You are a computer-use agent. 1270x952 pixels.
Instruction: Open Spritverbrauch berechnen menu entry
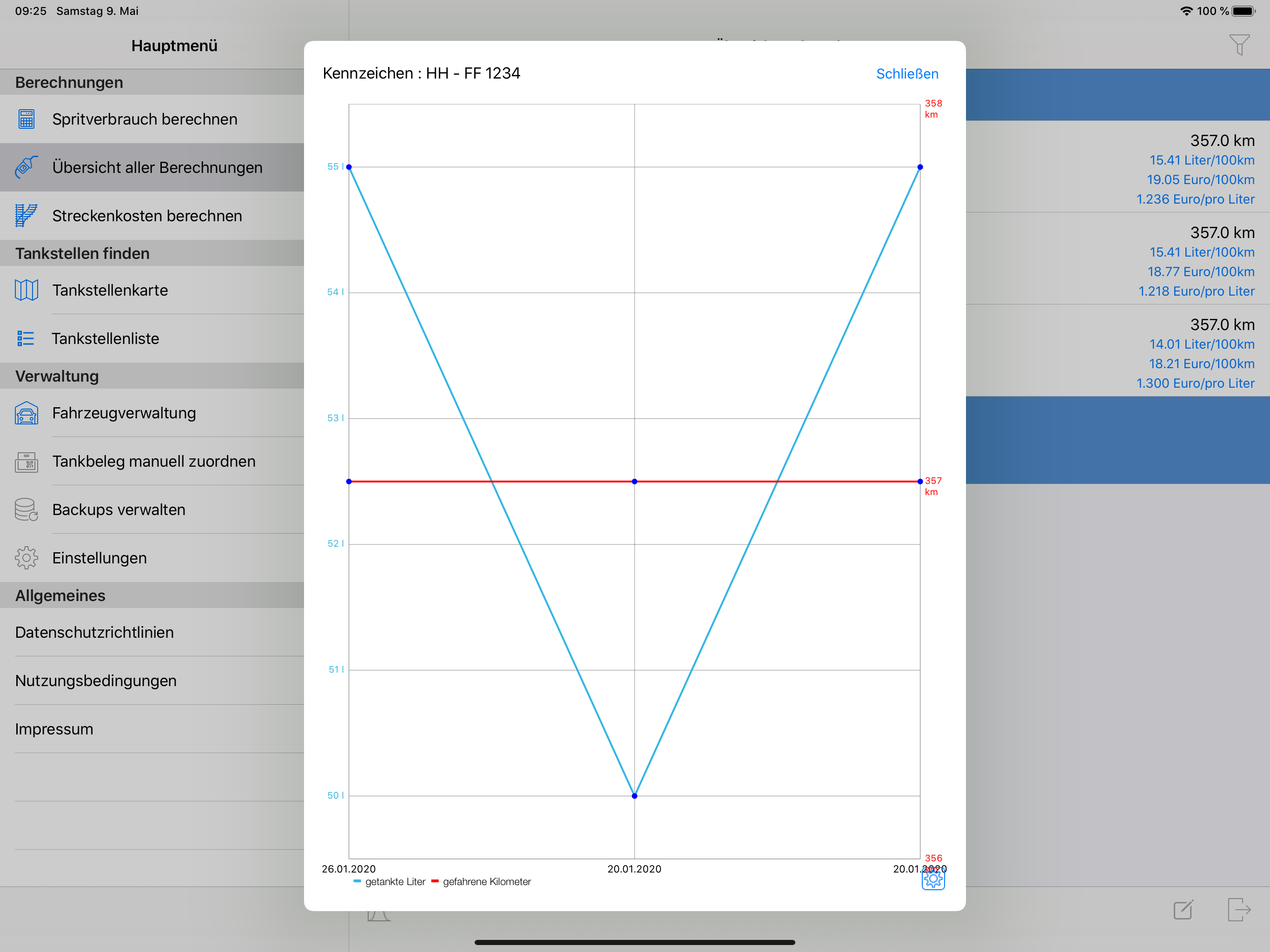point(152,119)
